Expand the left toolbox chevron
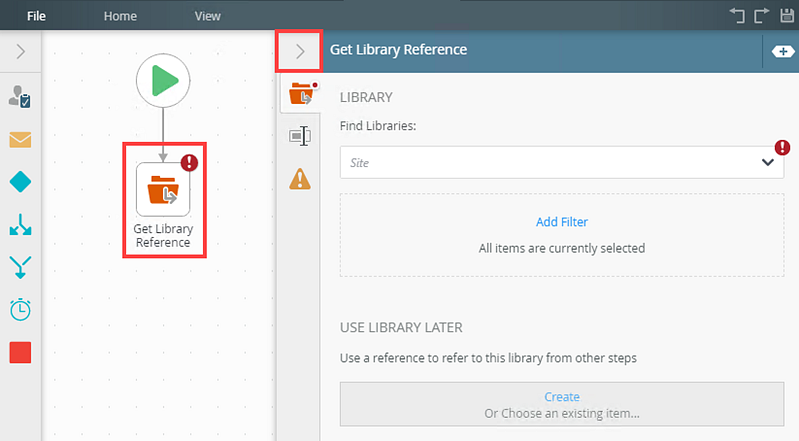The height and width of the screenshot is (441, 799). click(20, 51)
